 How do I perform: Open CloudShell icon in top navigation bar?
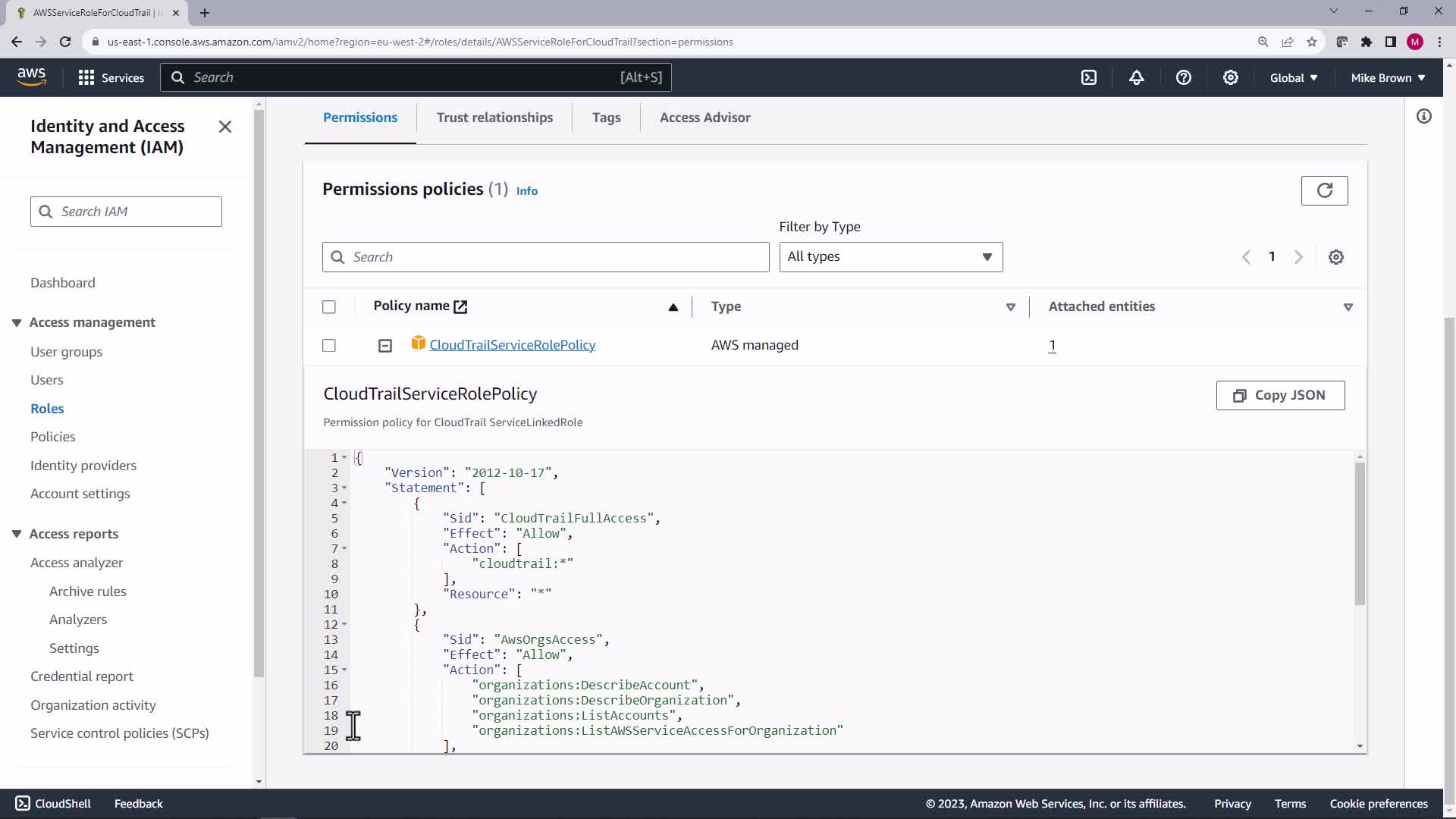(x=1089, y=77)
